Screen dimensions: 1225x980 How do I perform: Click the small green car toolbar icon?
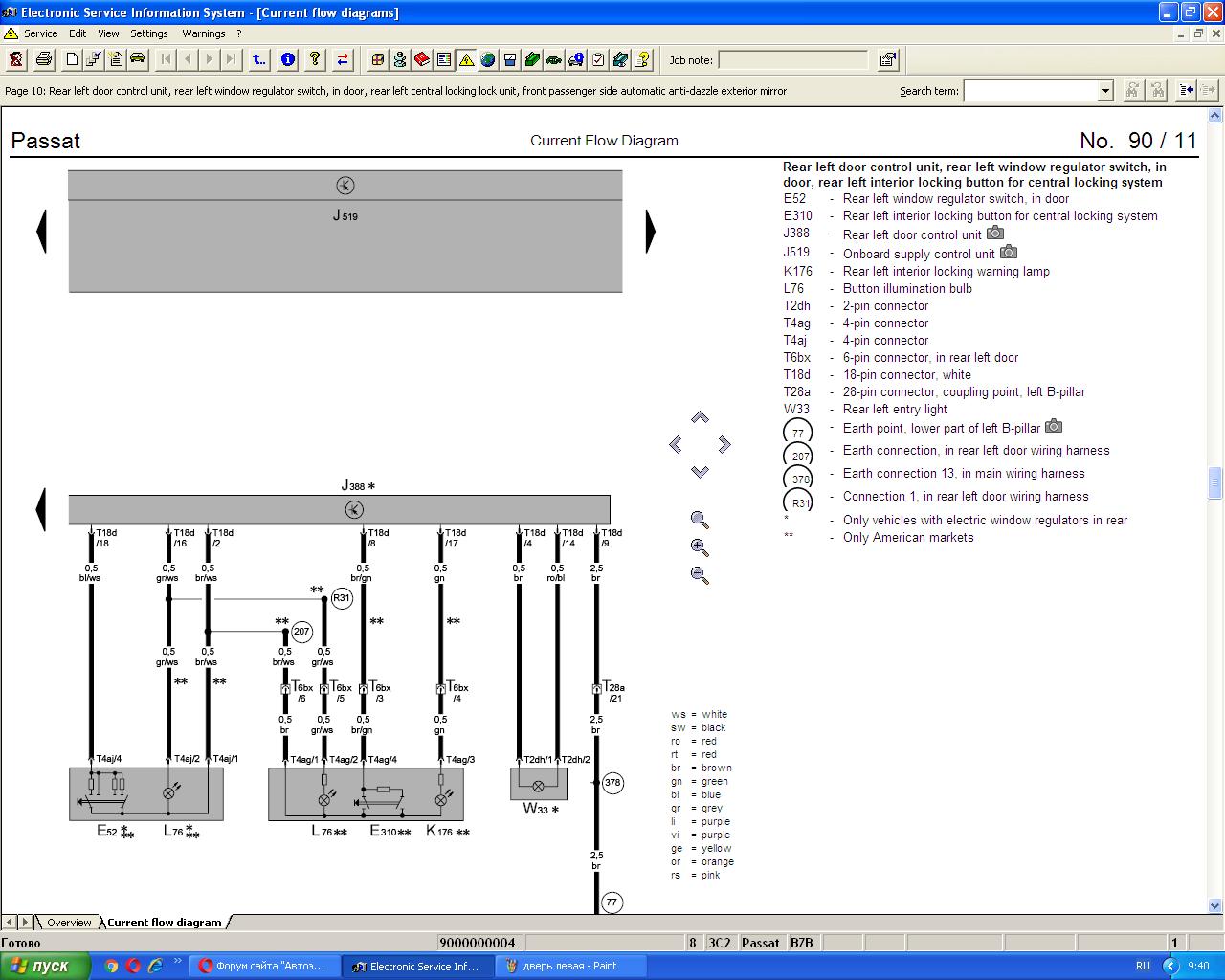554,59
